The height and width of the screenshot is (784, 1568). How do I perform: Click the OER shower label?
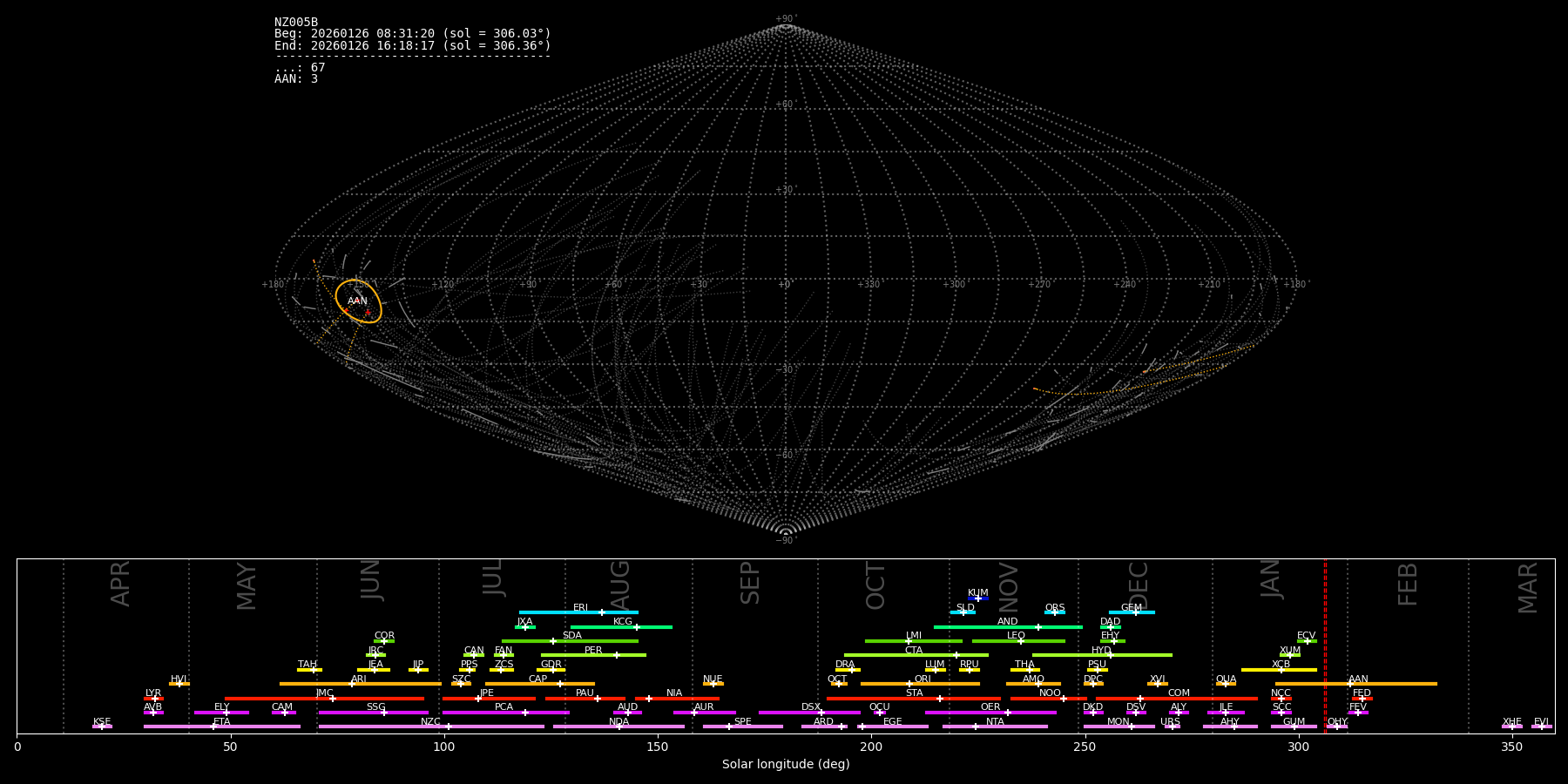coord(990,707)
